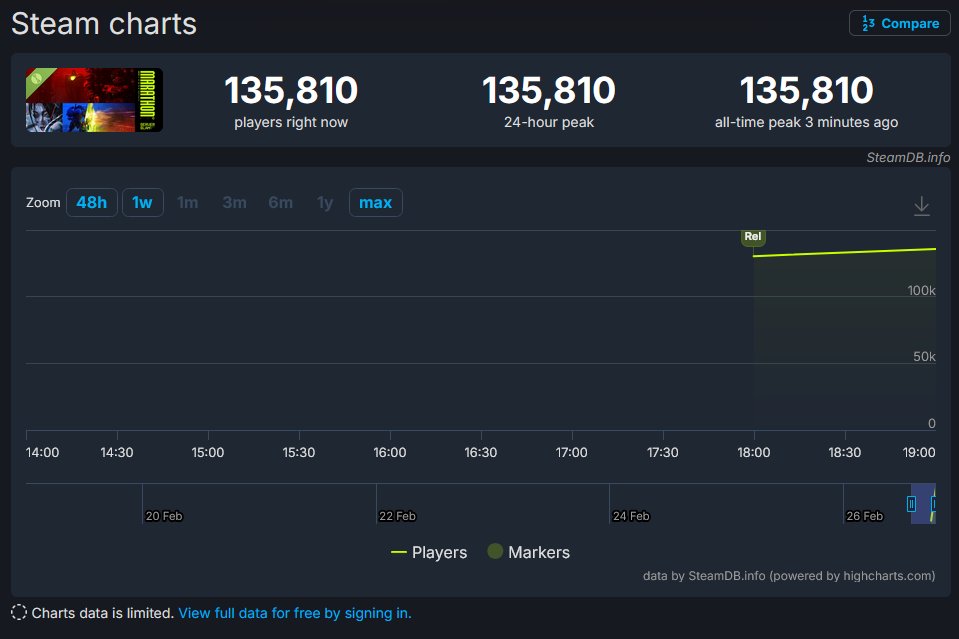
Task: Set chart zoom to 1w
Action: (x=143, y=202)
